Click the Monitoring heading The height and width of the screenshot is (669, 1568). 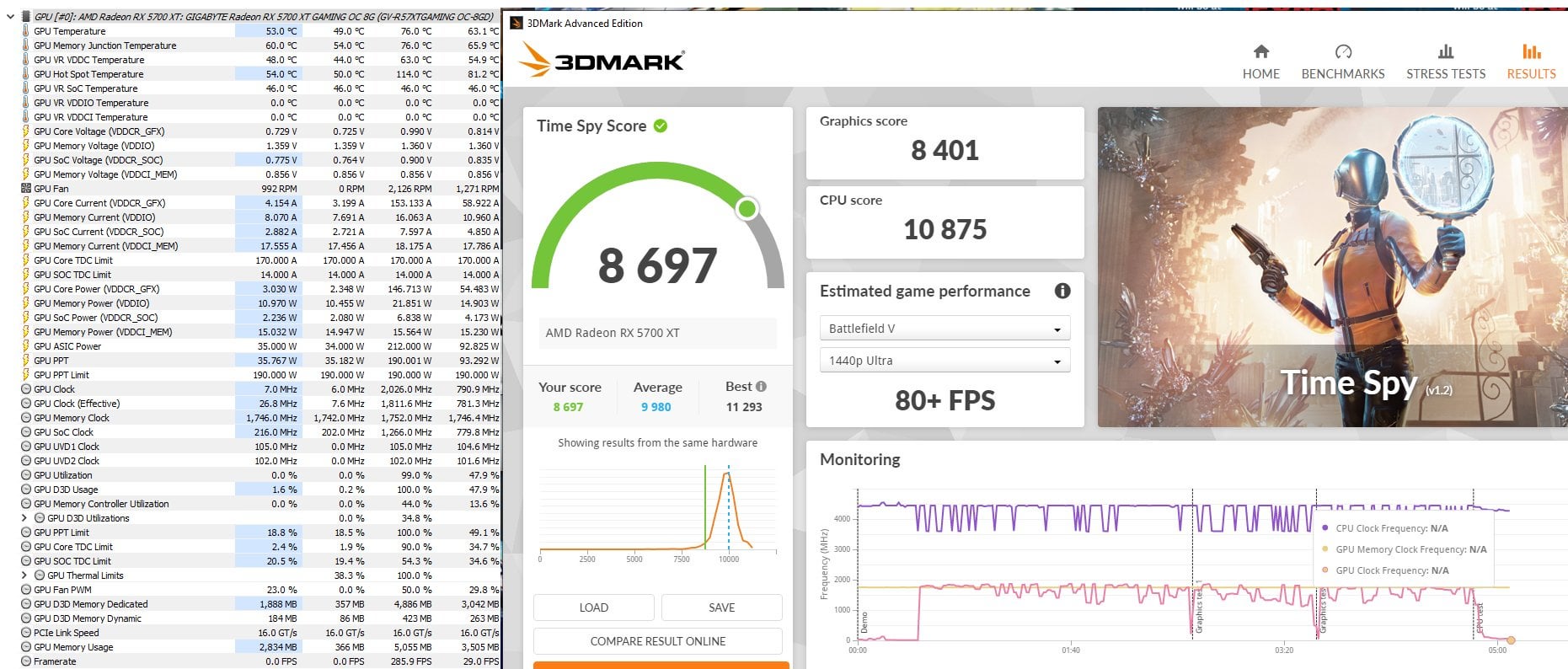click(859, 459)
